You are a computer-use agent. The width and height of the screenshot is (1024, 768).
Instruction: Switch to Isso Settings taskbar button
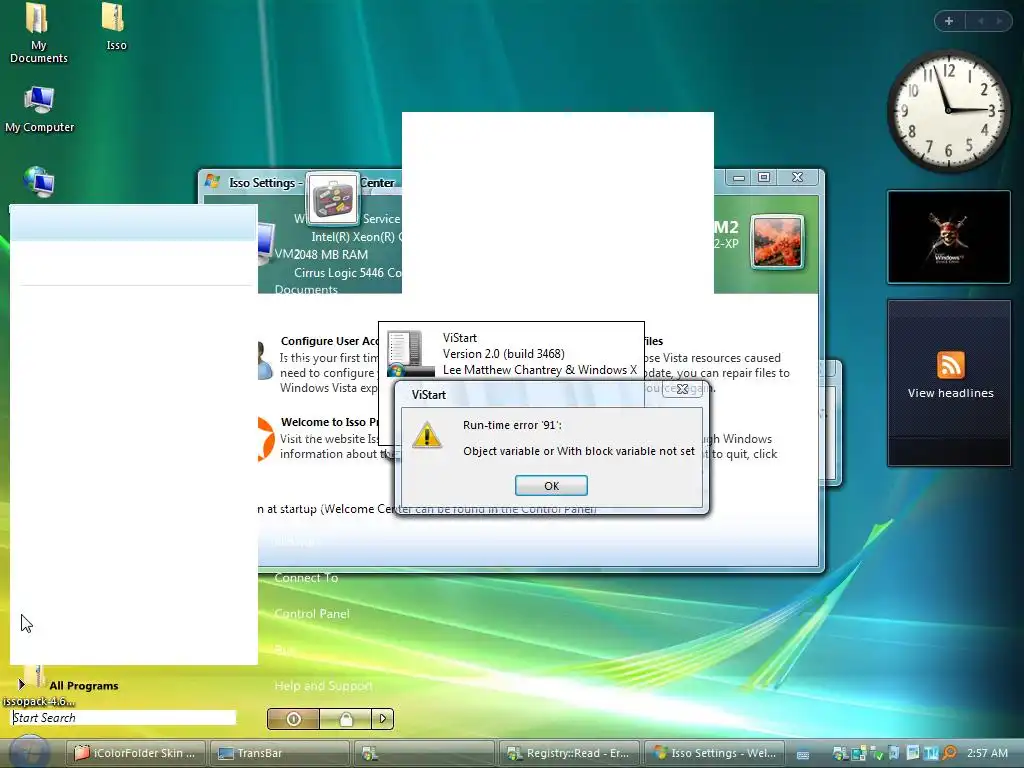(x=714, y=753)
